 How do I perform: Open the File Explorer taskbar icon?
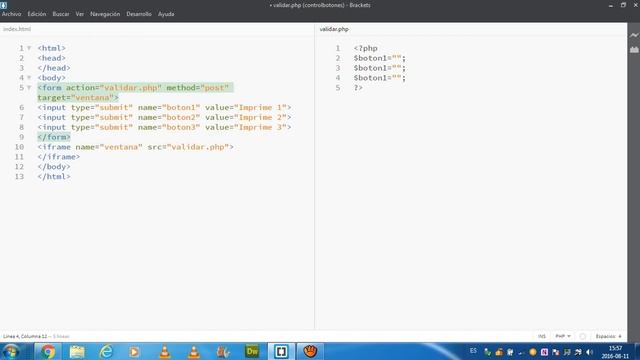(x=77, y=351)
